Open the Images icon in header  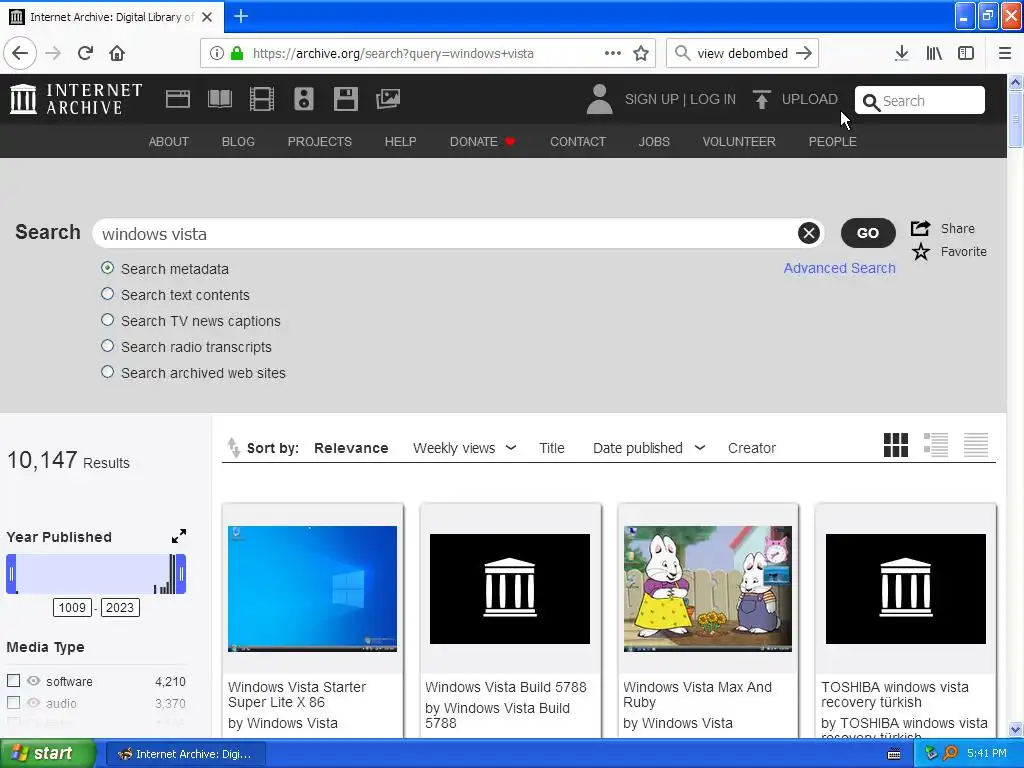tap(388, 99)
